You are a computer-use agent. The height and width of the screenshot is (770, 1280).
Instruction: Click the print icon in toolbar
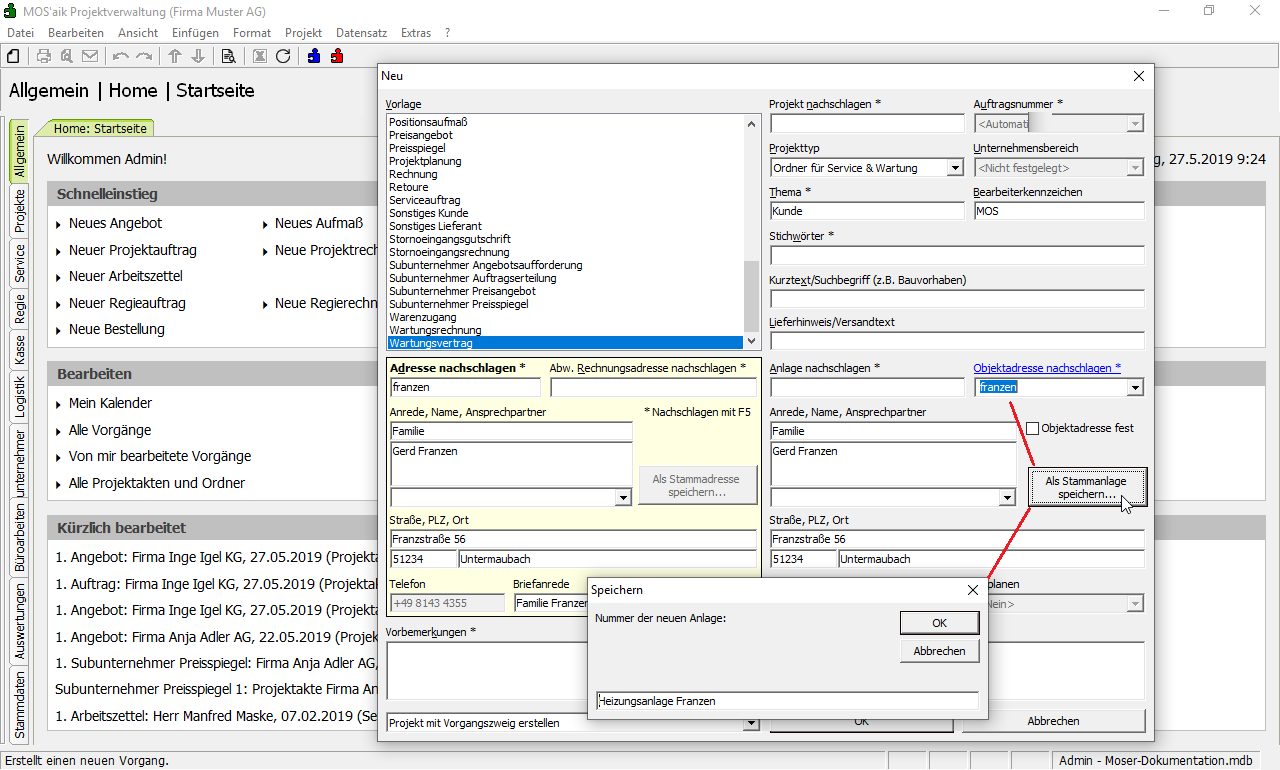coord(44,56)
